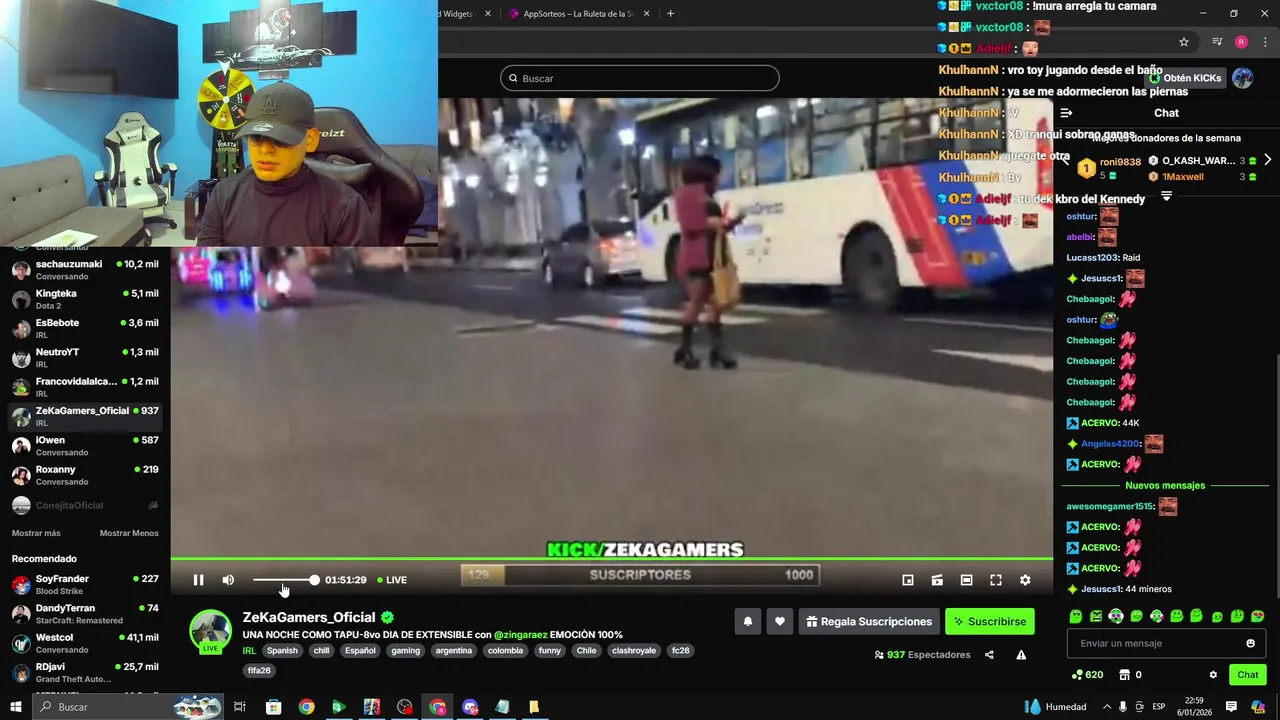Screen dimensions: 1280x720
Task: Enable picture-in-picture mini player icon
Action: click(908, 580)
